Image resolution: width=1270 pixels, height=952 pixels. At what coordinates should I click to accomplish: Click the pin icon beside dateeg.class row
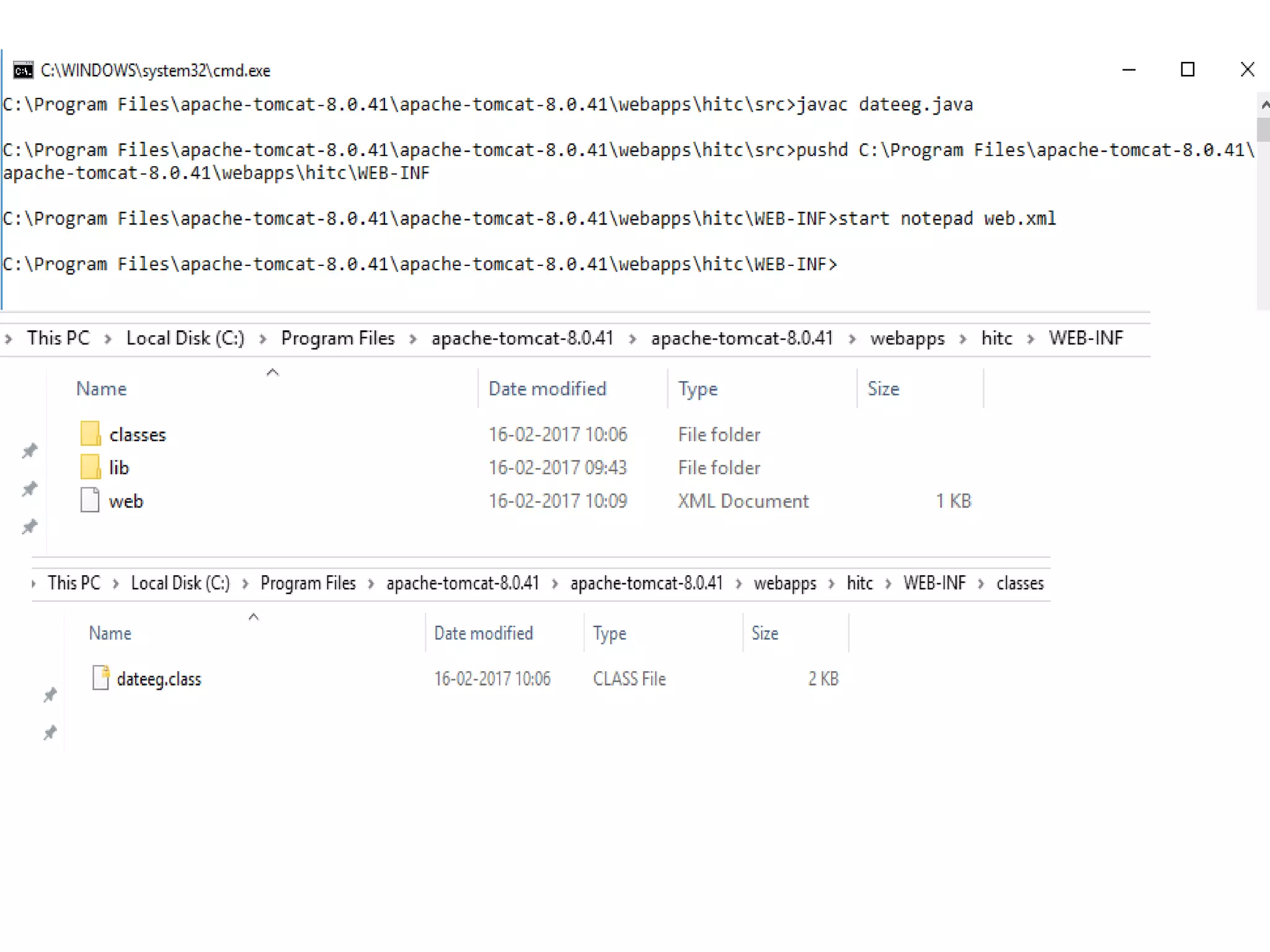(50, 695)
